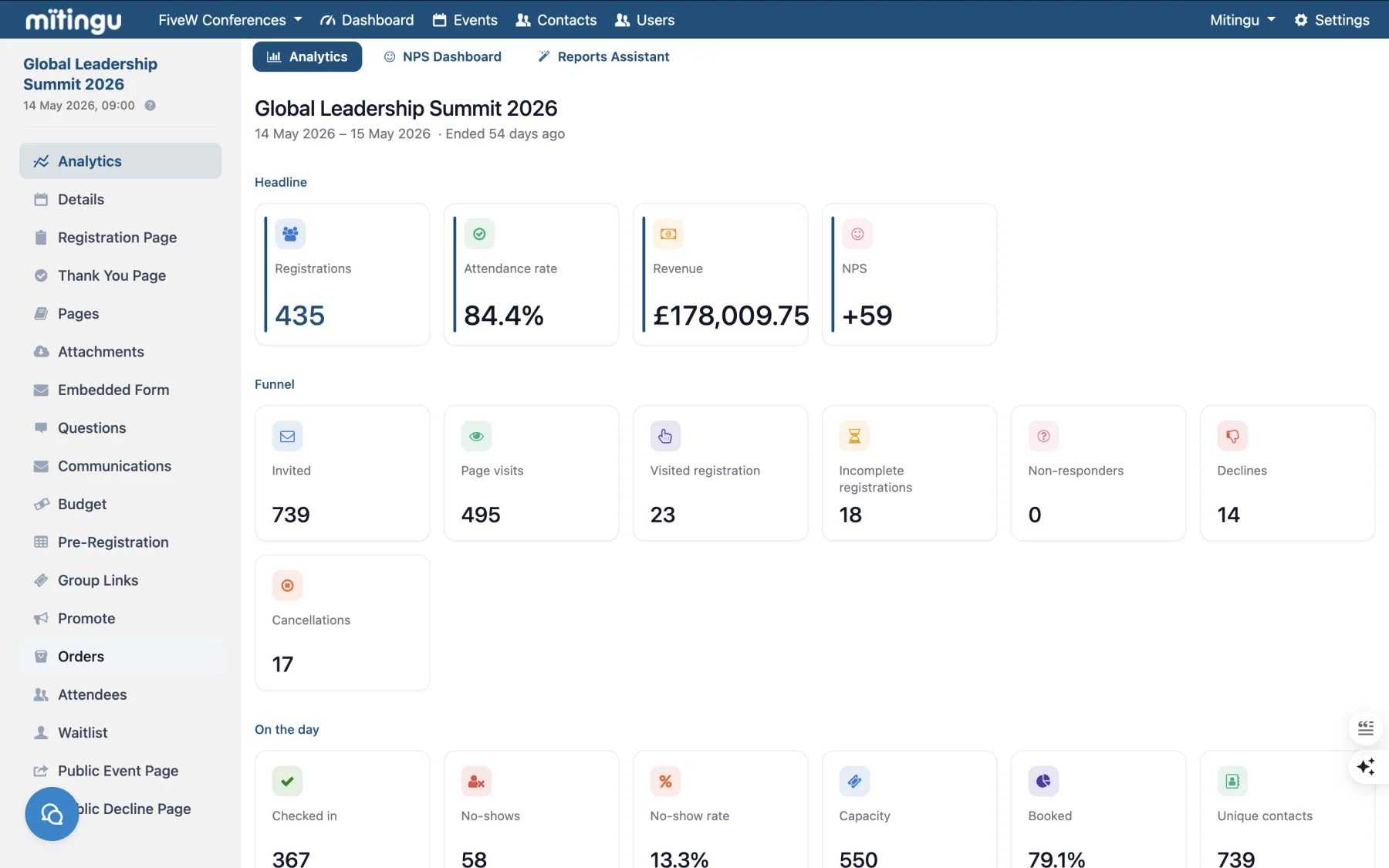Open Public Decline Page in sidebar
Viewport: 1389px width, 868px height.
coord(134,809)
